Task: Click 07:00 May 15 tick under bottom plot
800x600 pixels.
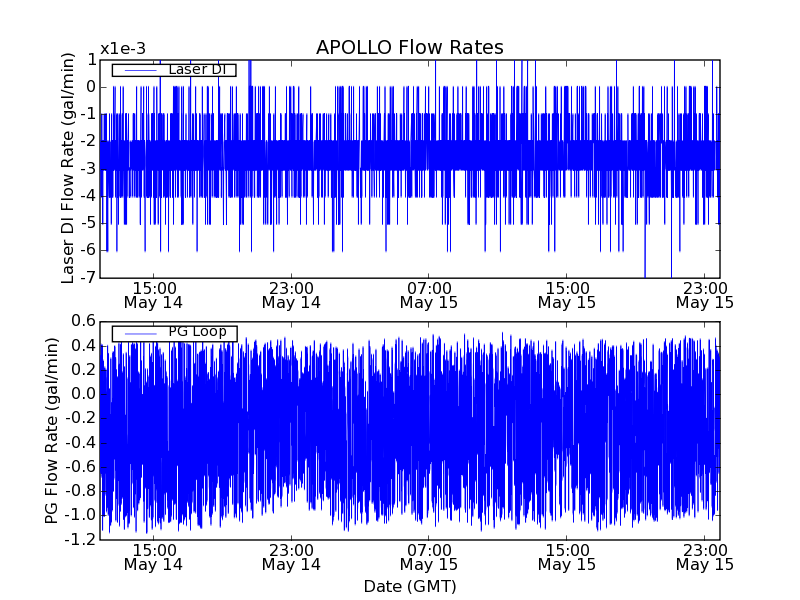Action: pyautogui.click(x=429, y=556)
